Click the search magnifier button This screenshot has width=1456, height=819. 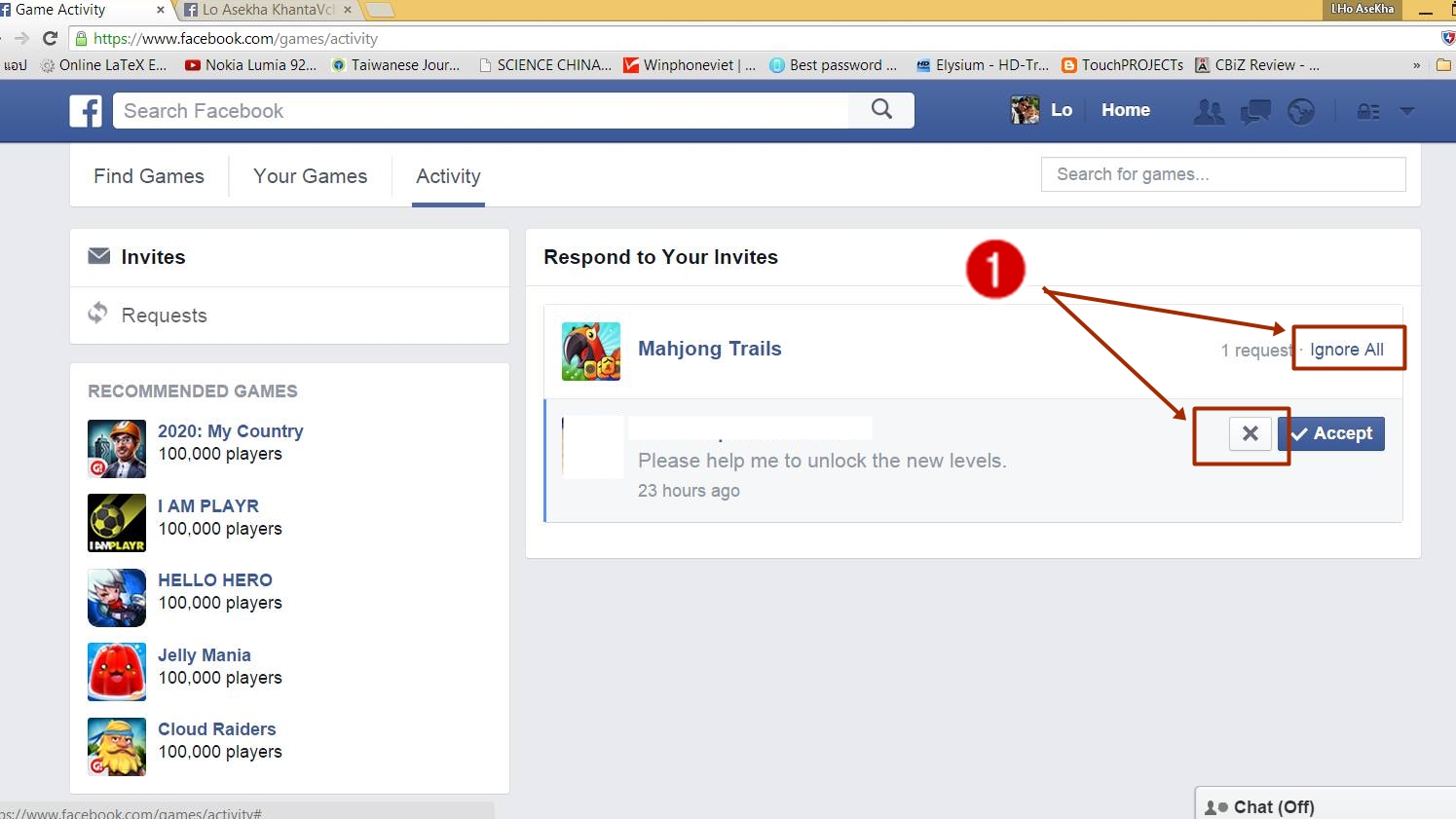click(x=881, y=109)
